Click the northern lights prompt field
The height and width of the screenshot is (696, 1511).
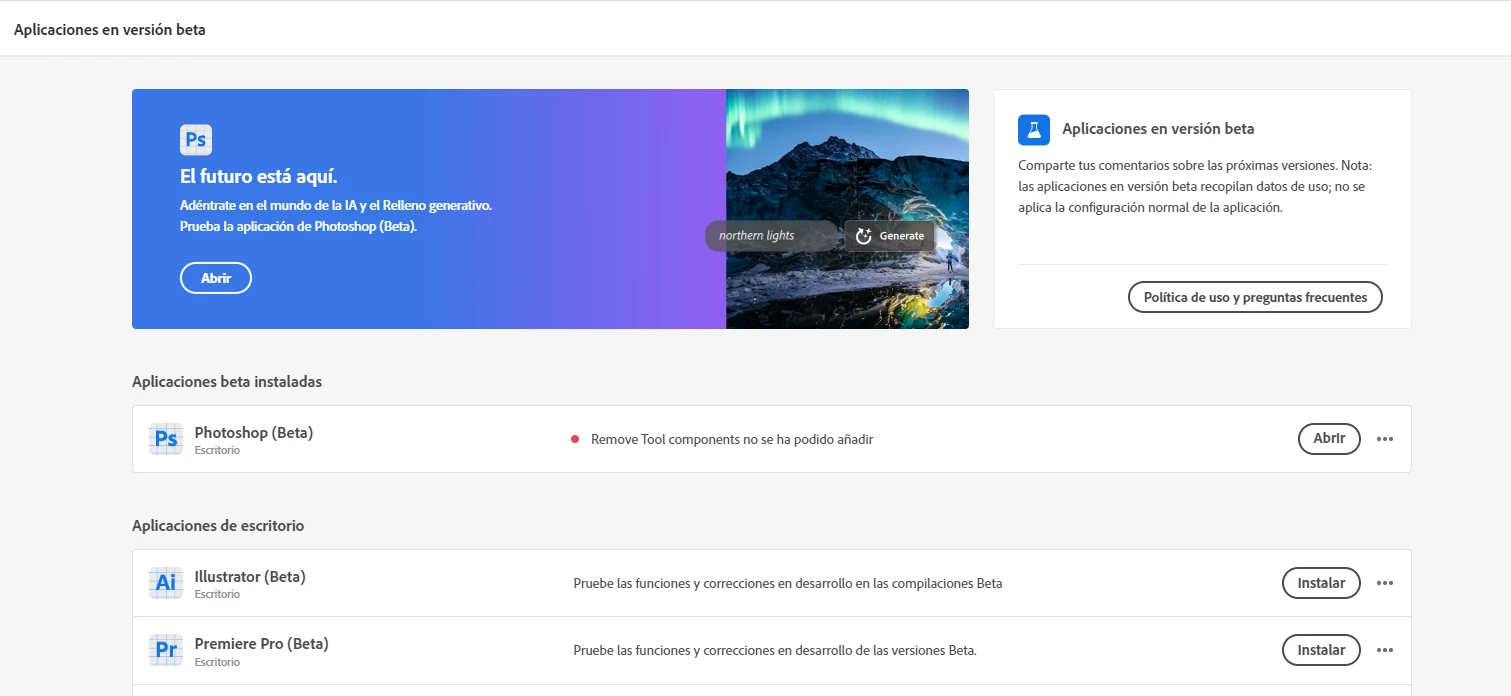tap(771, 236)
